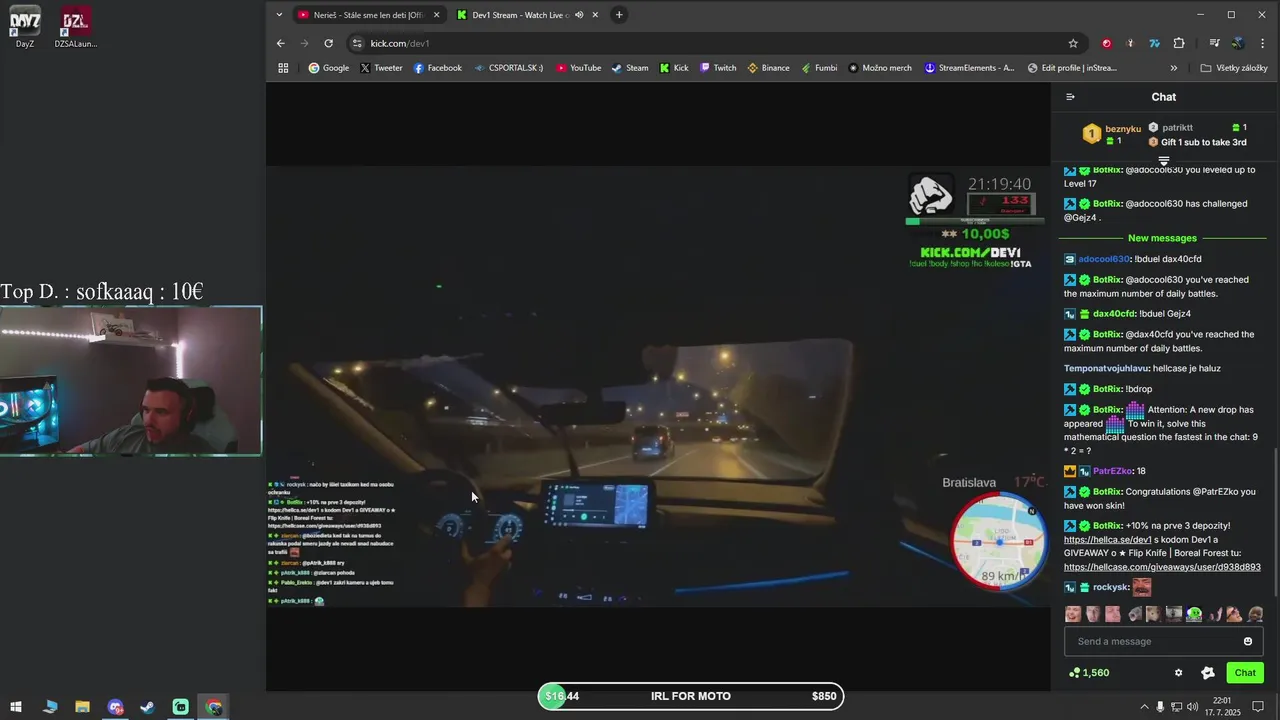Open the Facebook bookmark
This screenshot has height=720, width=1280.
pos(438,68)
